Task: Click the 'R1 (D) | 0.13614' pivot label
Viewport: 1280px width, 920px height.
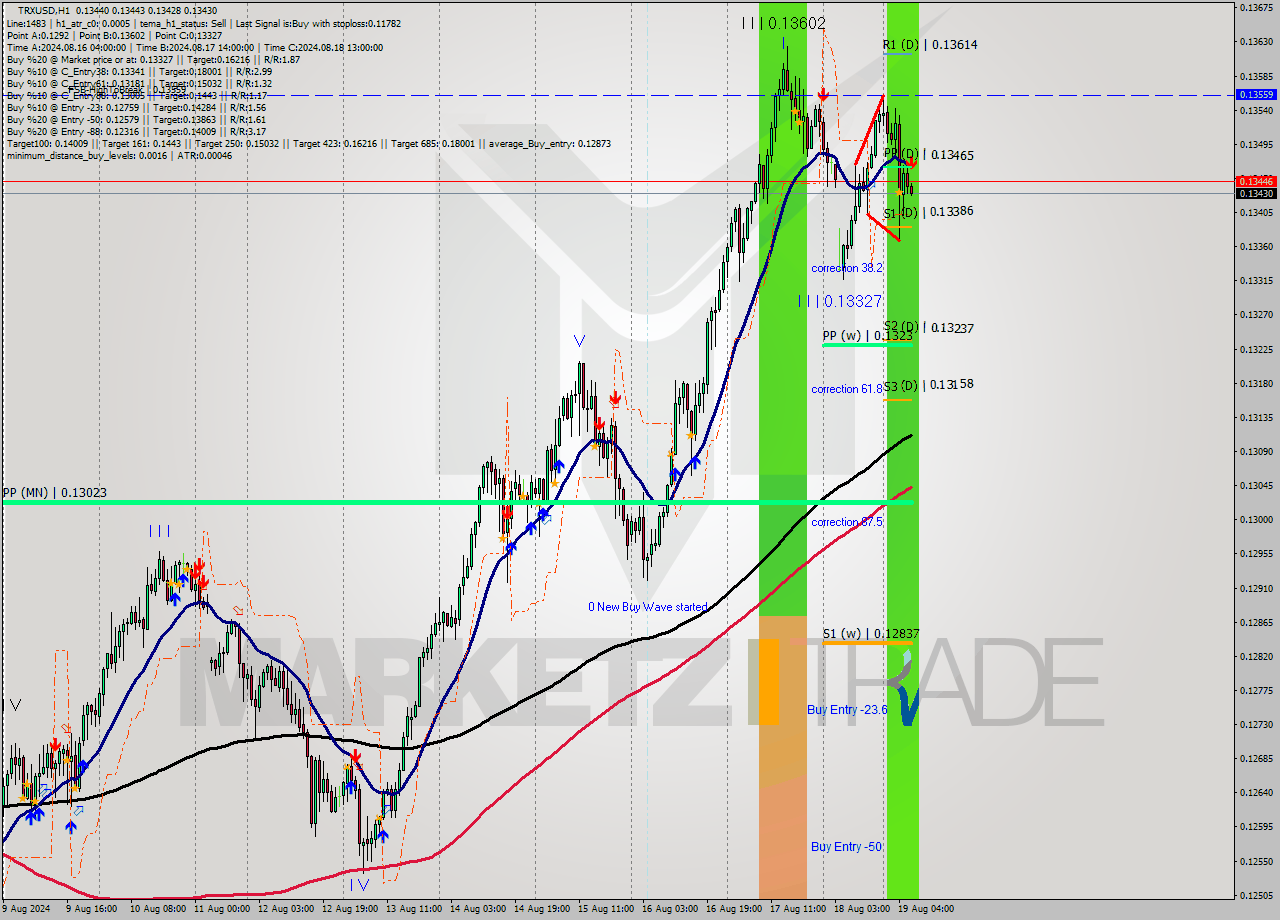Action: point(929,45)
